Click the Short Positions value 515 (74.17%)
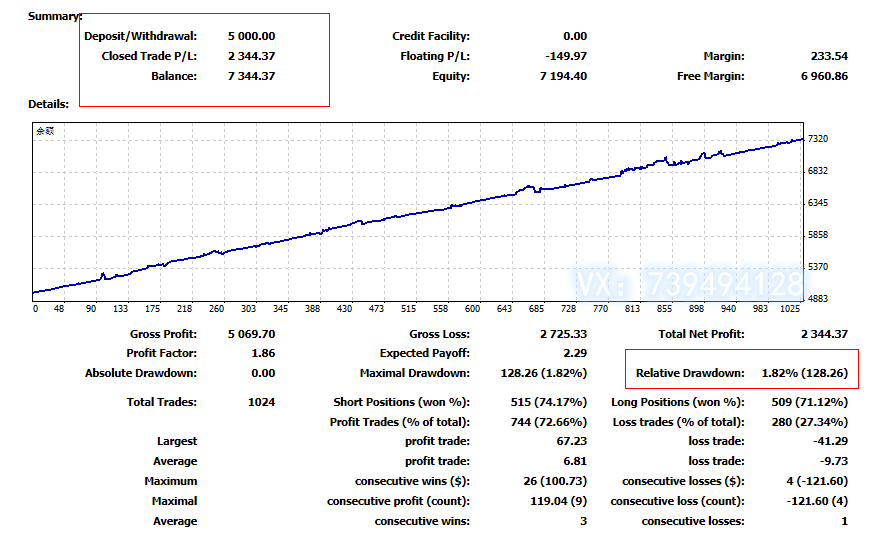The image size is (886, 533). (x=548, y=402)
